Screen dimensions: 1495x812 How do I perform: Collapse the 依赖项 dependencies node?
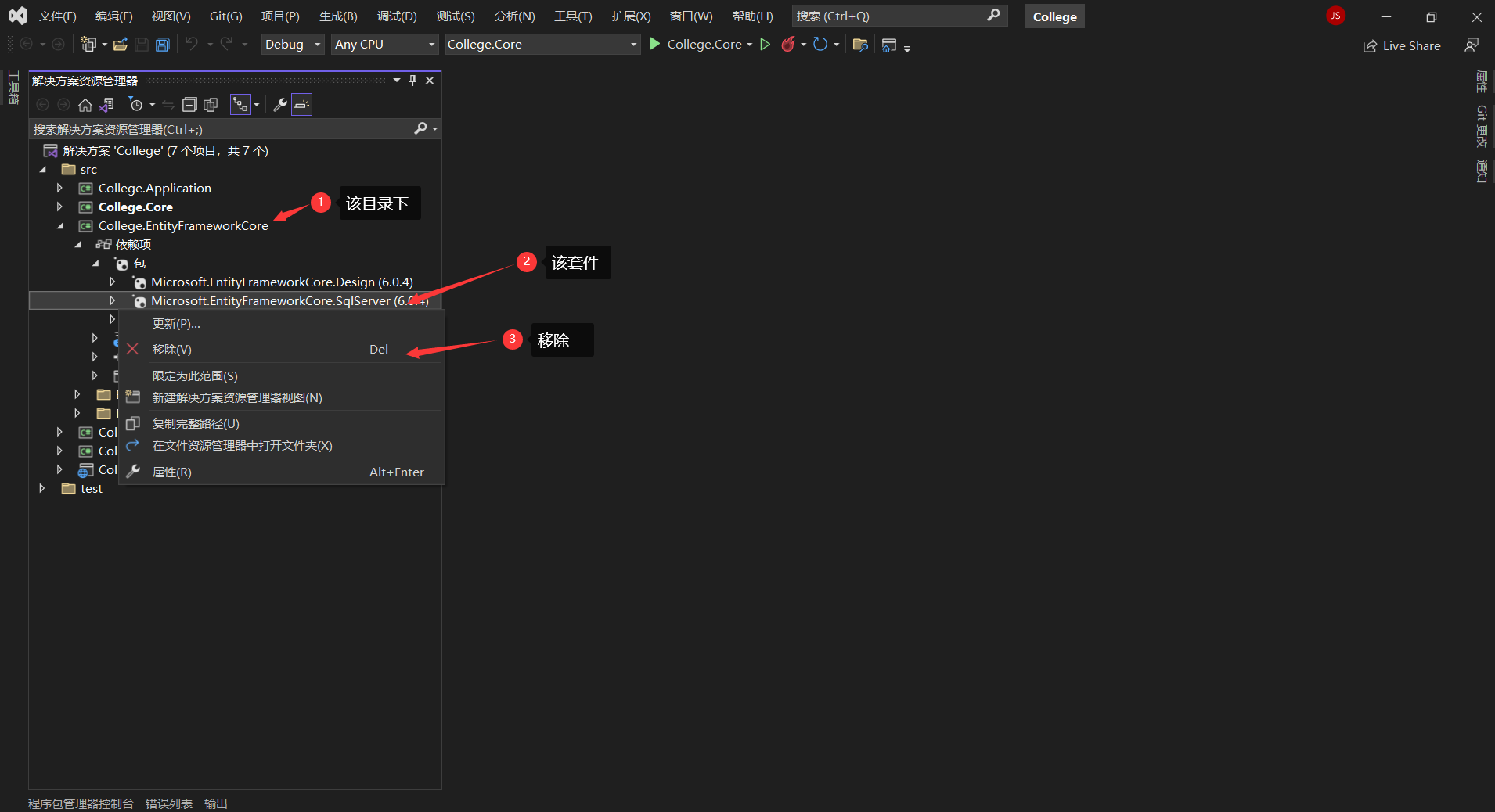coord(77,245)
